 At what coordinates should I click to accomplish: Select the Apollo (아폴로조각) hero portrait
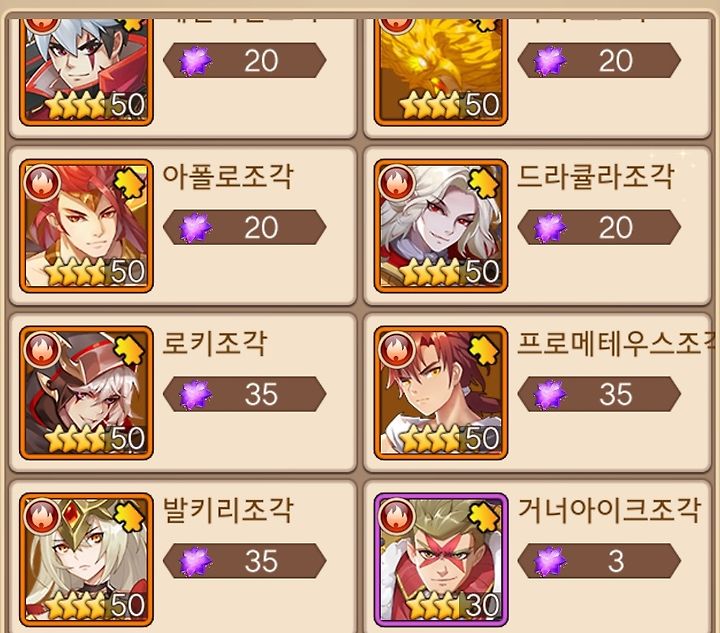86,226
